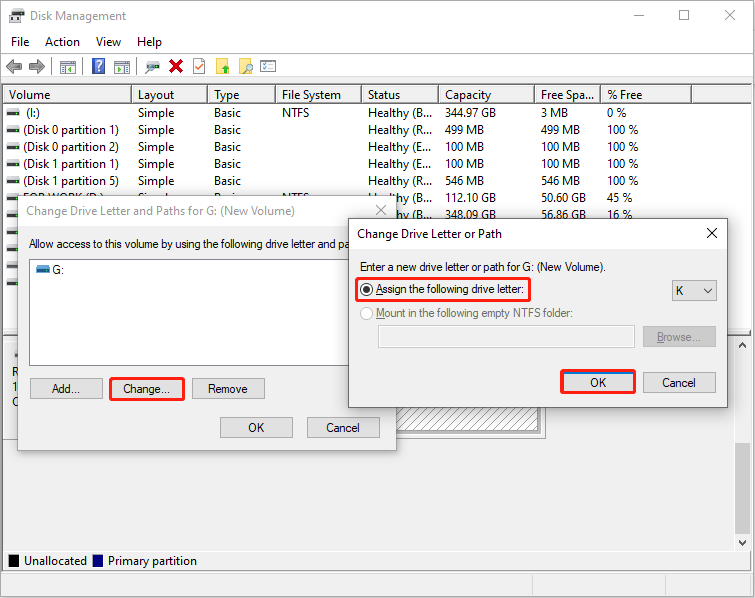Click the Properties checkmark page icon

pyautogui.click(x=199, y=66)
